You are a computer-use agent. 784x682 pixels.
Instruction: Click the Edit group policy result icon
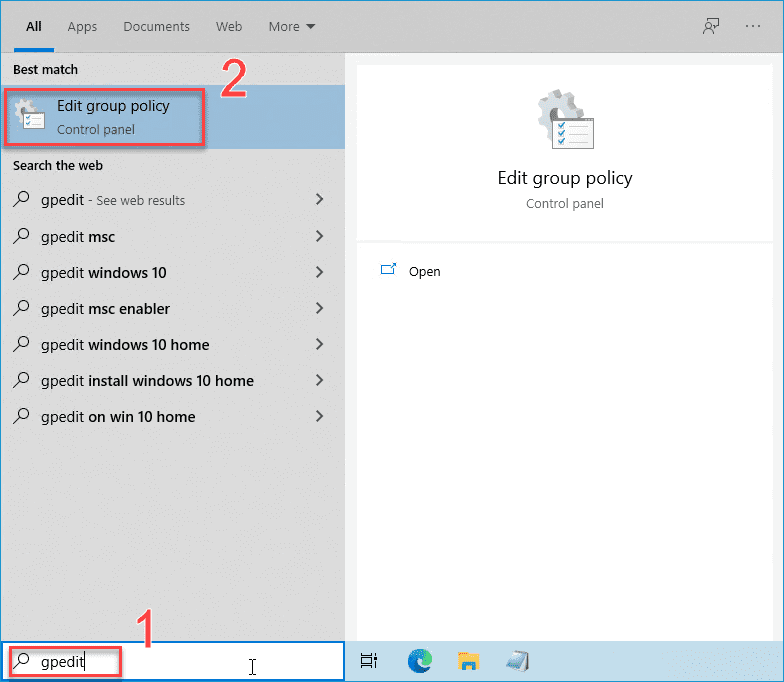[30, 114]
